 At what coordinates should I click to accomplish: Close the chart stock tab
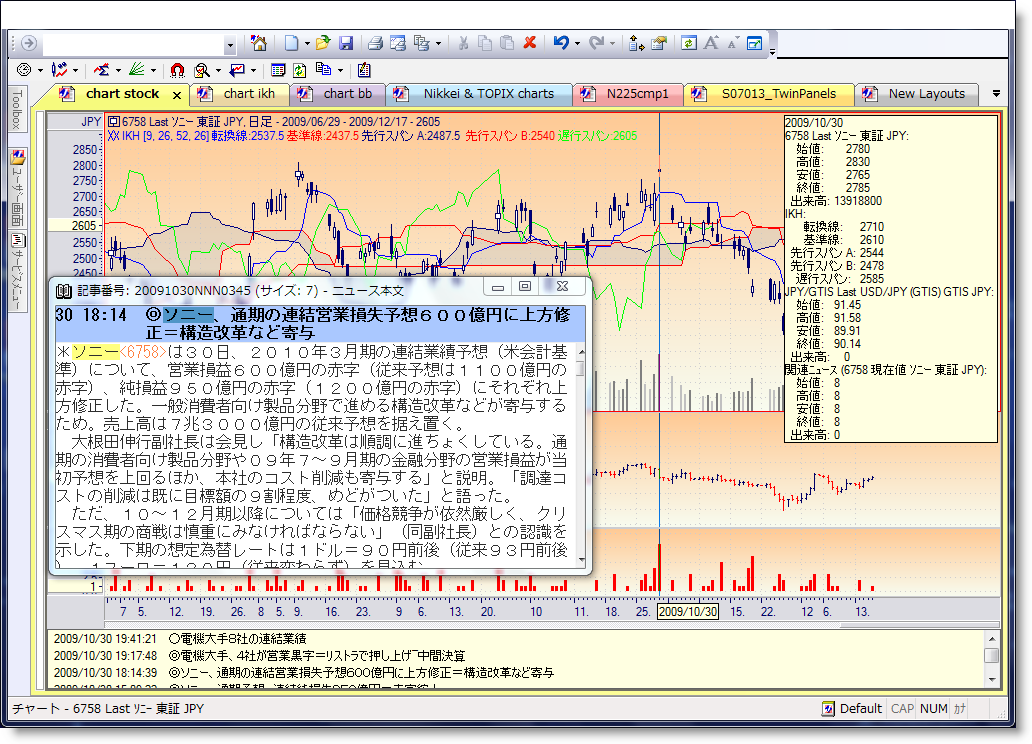(176, 95)
